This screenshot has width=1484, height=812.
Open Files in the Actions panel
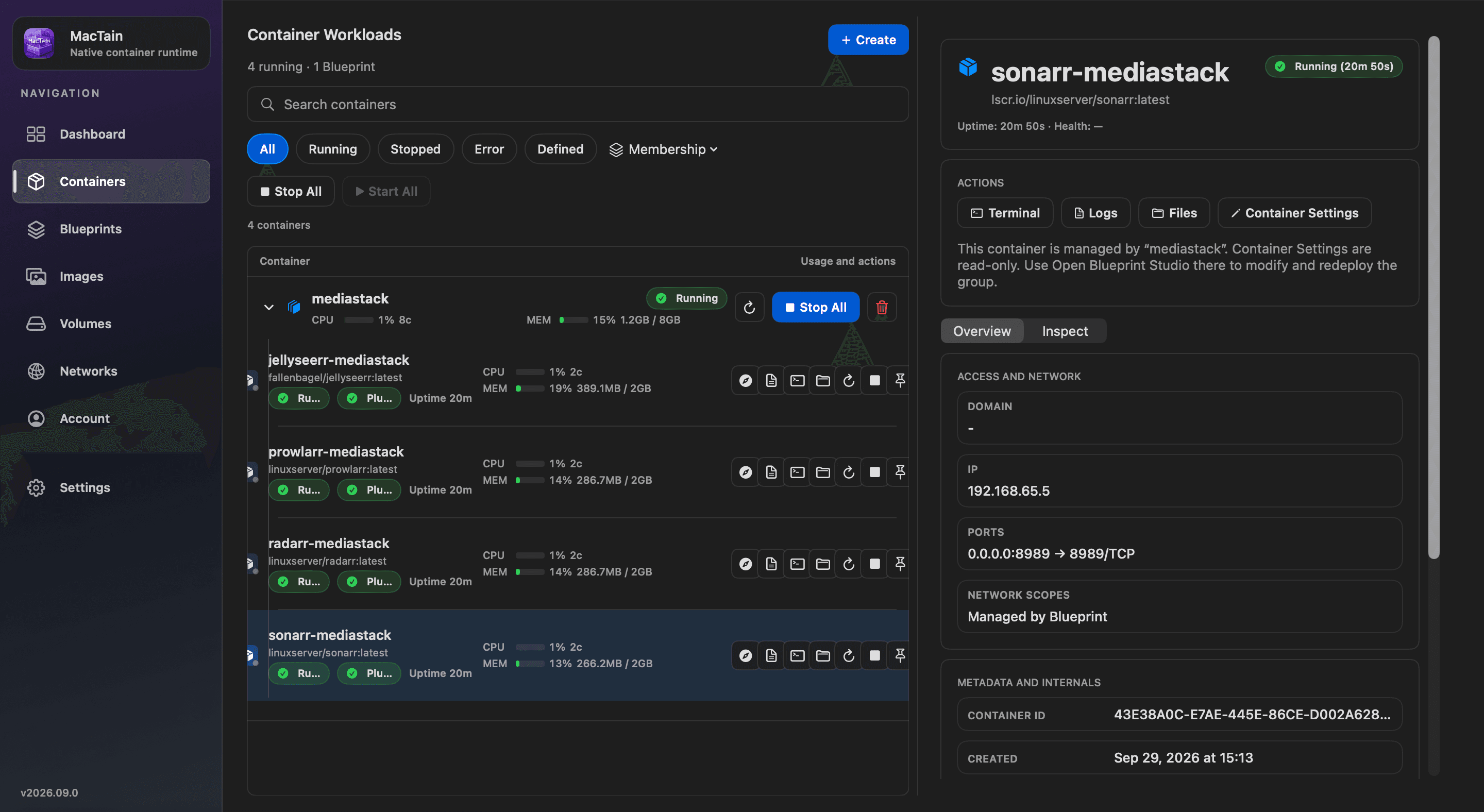1174,213
